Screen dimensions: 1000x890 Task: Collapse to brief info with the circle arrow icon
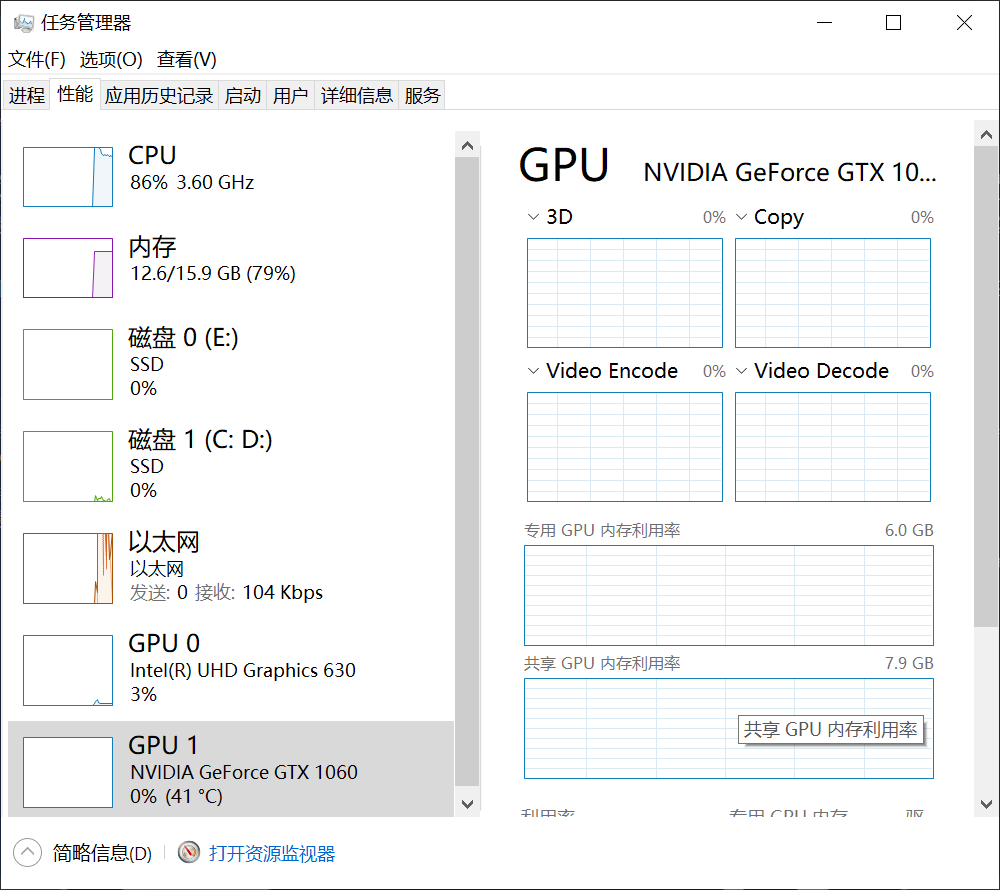(27, 852)
